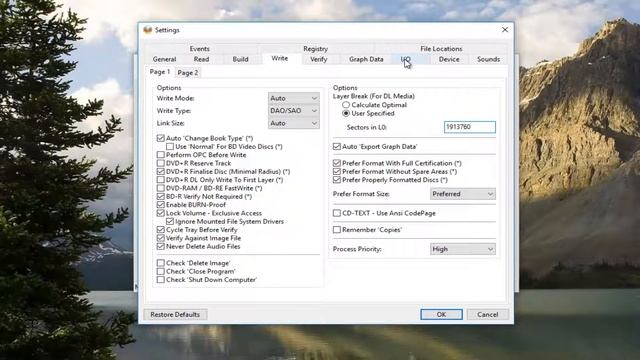The image size is (640, 360).
Task: Switch to the General tab
Action: click(164, 59)
